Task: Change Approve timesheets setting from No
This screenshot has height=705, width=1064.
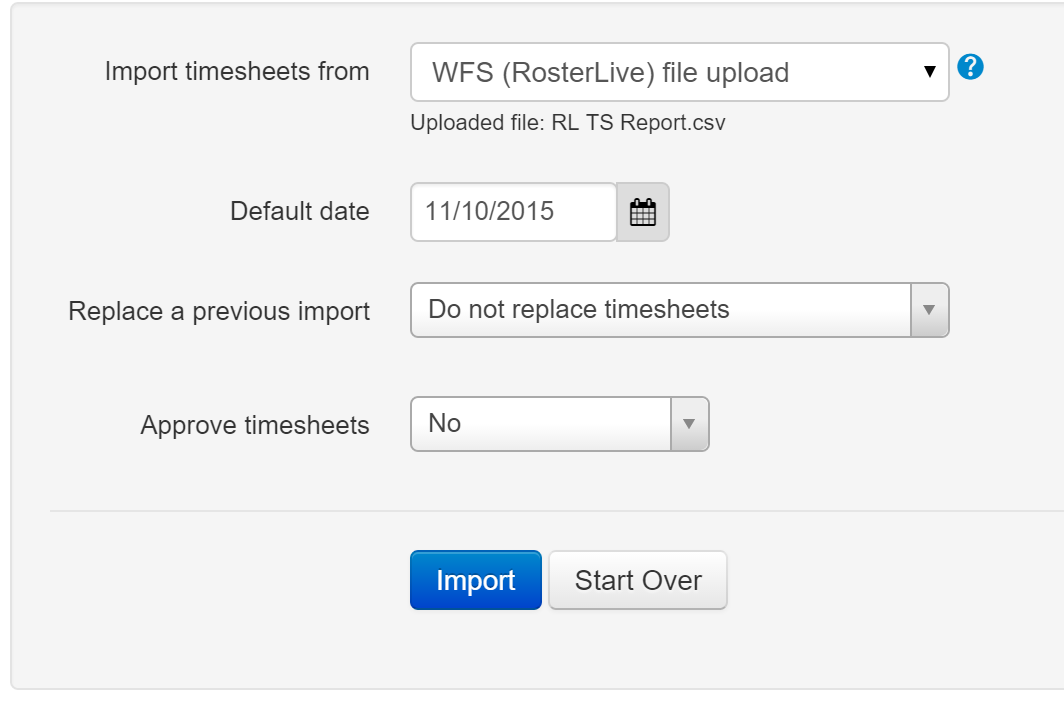Action: click(558, 424)
